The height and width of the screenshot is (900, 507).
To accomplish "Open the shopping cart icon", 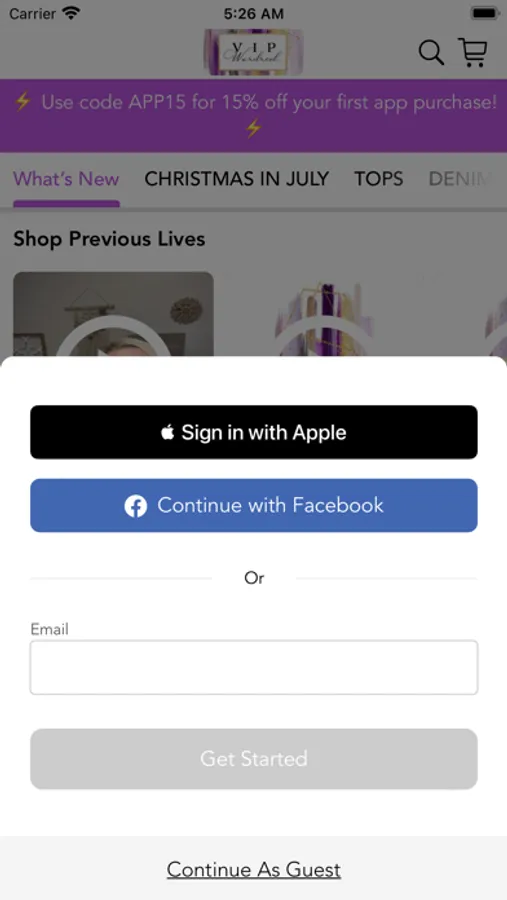I will [473, 52].
